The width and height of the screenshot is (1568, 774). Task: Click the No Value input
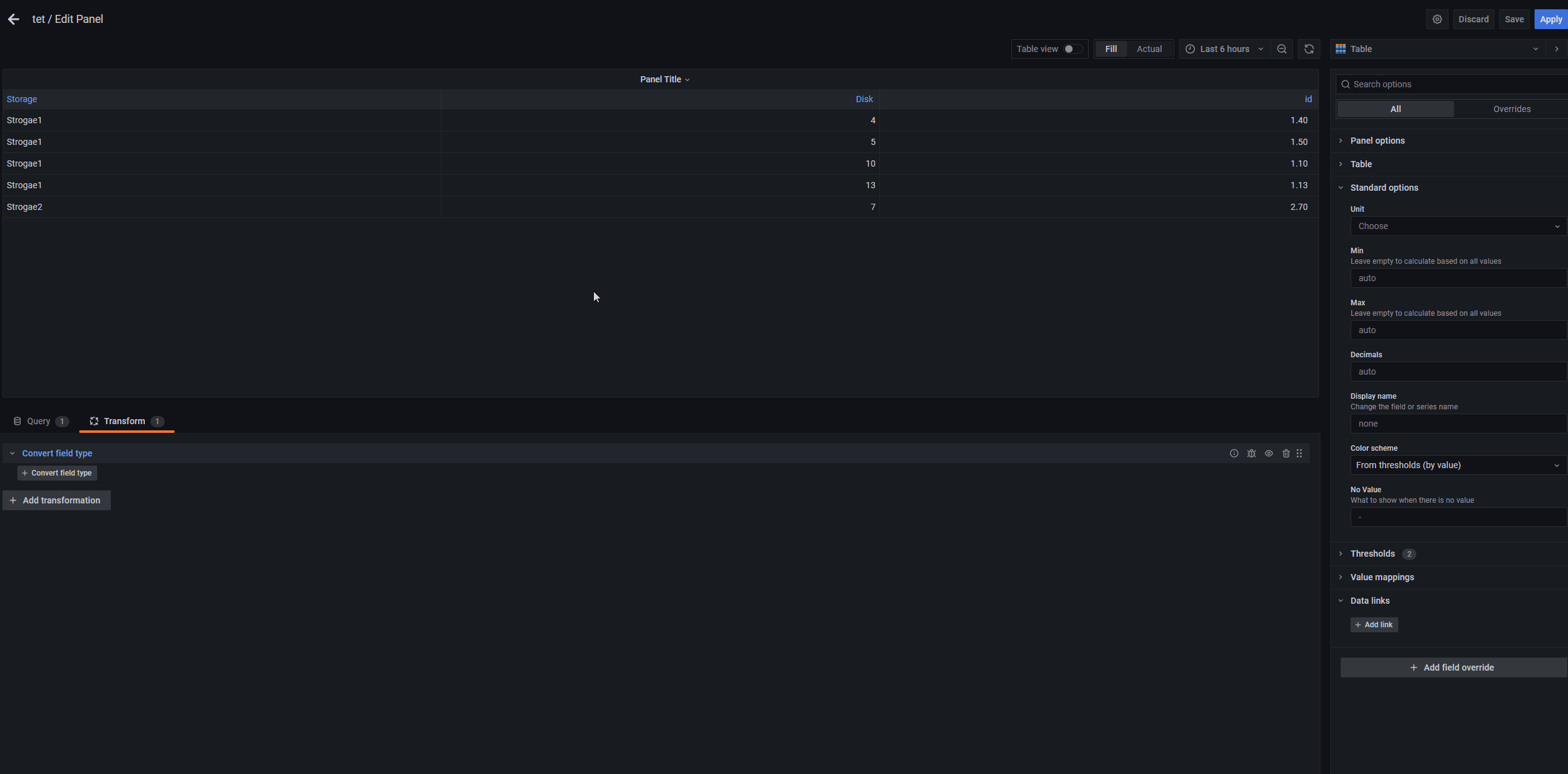(1458, 517)
